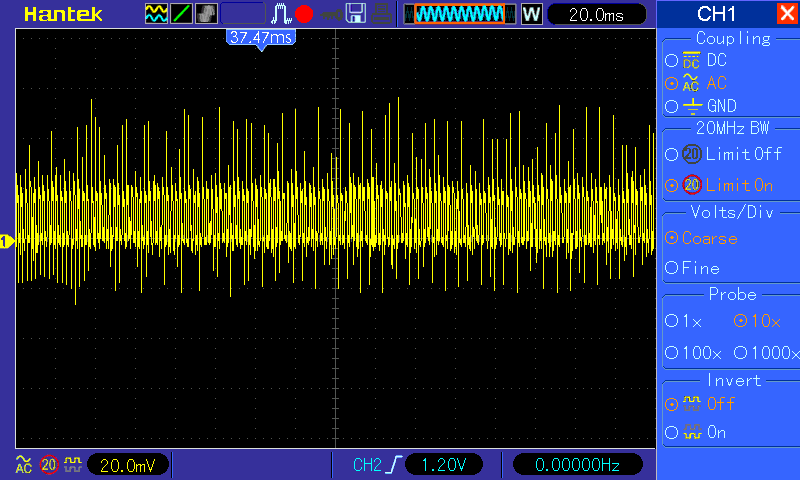The image size is (800, 480).
Task: Click the CH2 trigger source label
Action: pos(367,465)
